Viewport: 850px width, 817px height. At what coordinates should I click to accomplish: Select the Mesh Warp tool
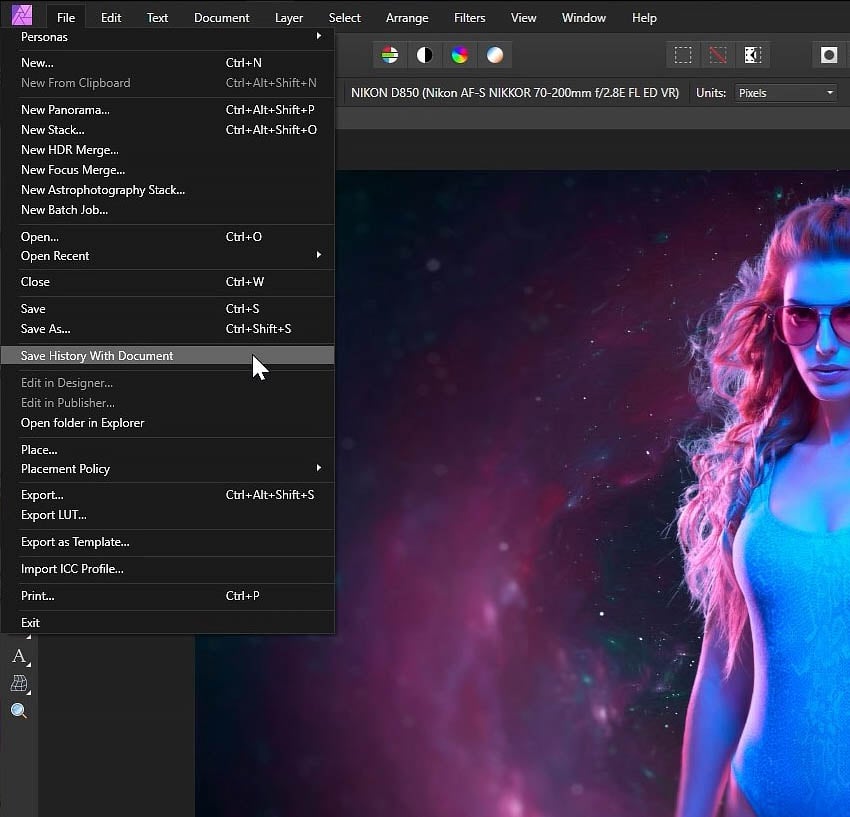click(20, 684)
